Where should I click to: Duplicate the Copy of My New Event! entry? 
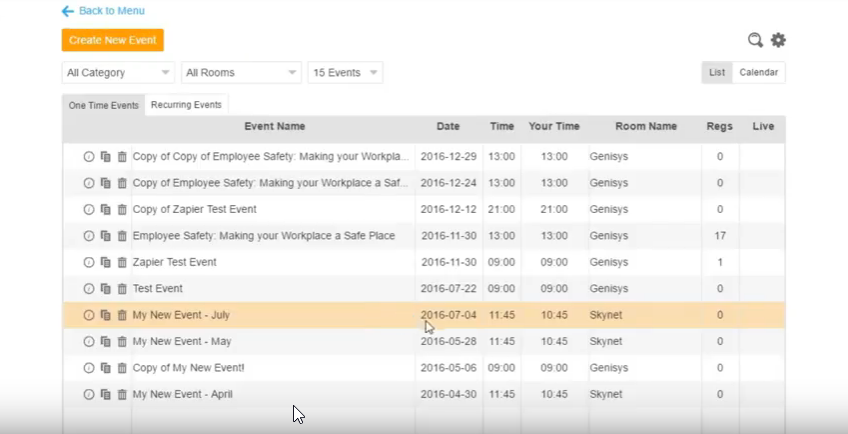105,367
